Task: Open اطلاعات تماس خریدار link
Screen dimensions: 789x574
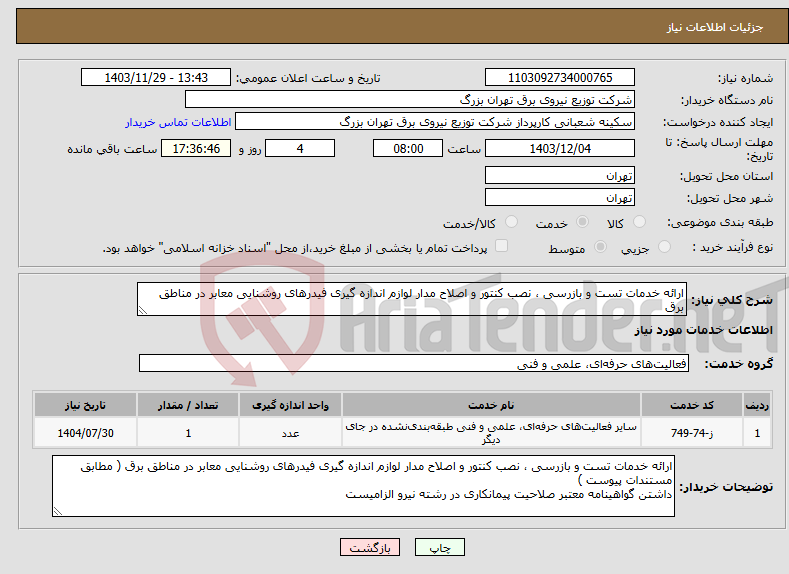Action: [178, 122]
